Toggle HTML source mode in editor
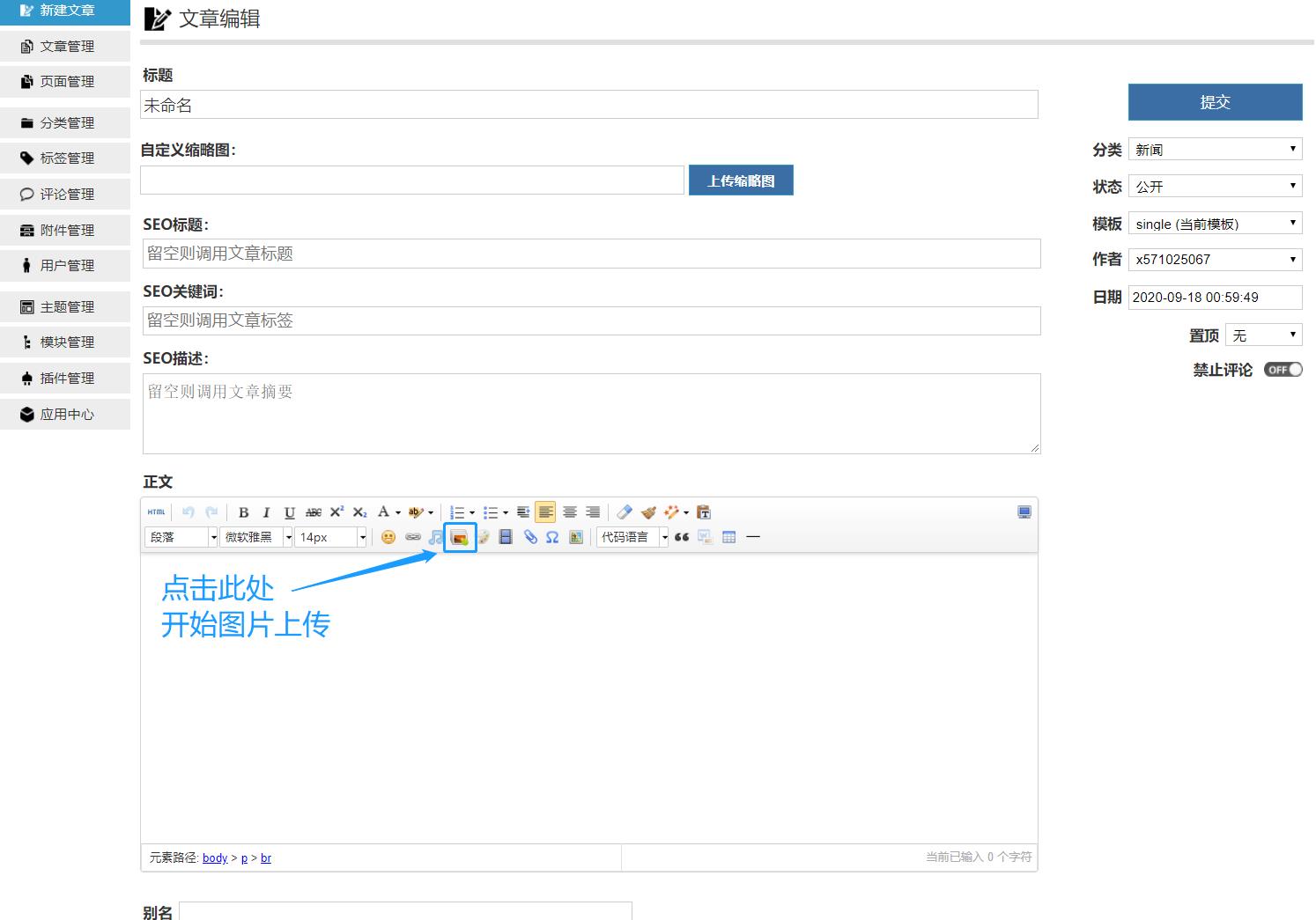 156,512
